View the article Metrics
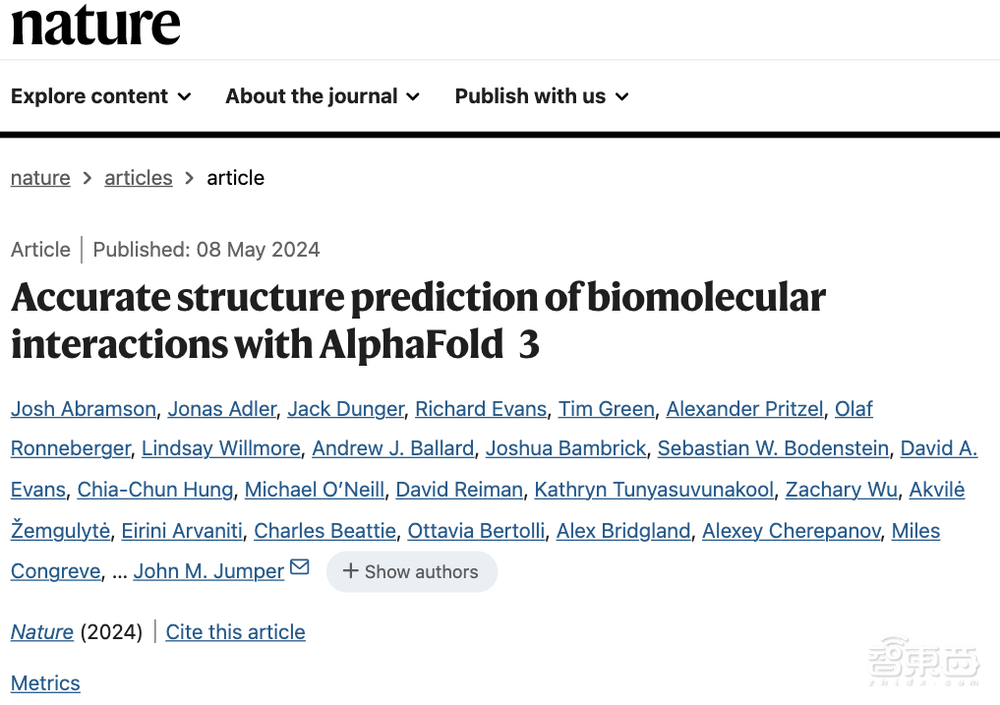The width and height of the screenshot is (1000, 705). pos(45,683)
